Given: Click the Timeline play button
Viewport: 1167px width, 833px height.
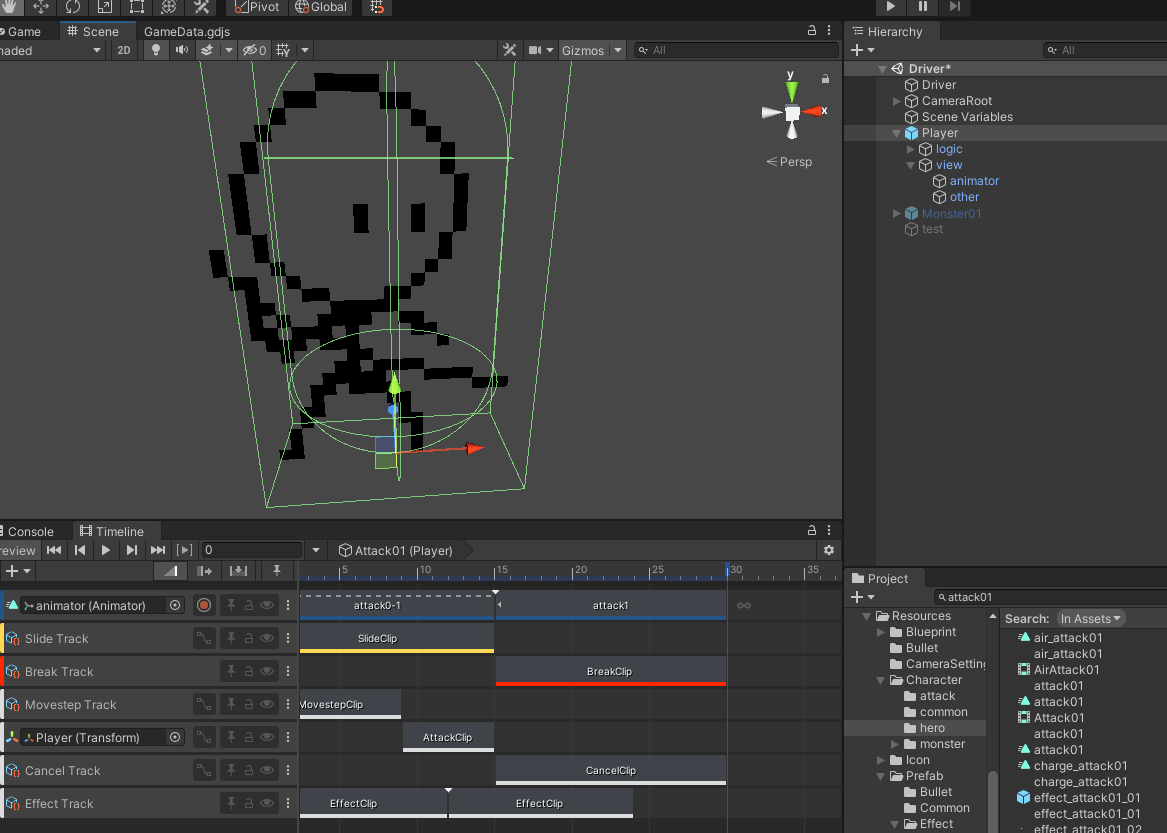Looking at the screenshot, I should [x=106, y=550].
